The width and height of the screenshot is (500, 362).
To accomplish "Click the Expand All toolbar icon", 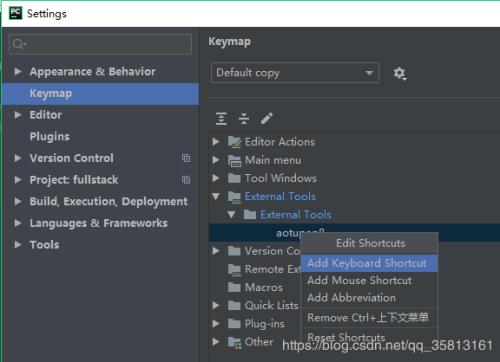I will point(221,119).
